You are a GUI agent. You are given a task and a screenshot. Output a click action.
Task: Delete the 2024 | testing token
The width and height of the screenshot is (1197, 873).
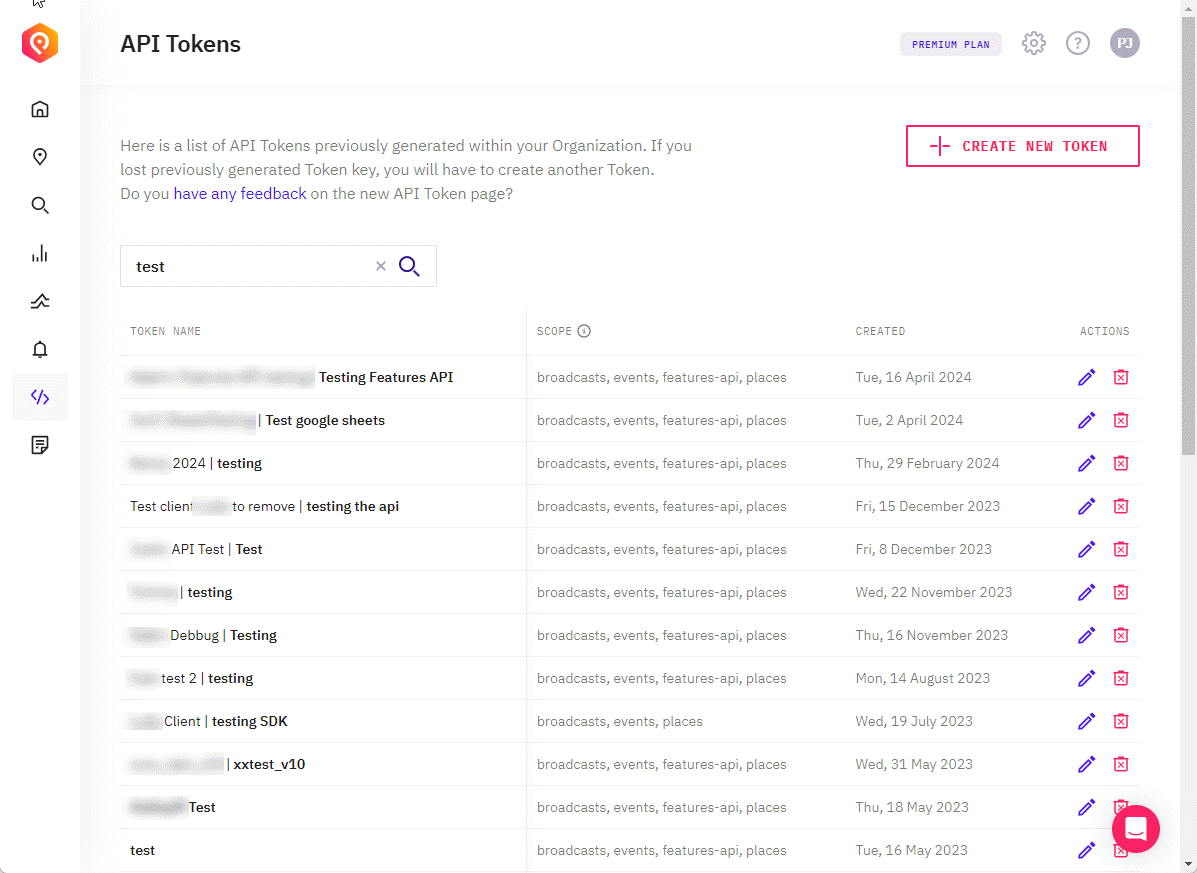pos(1121,463)
